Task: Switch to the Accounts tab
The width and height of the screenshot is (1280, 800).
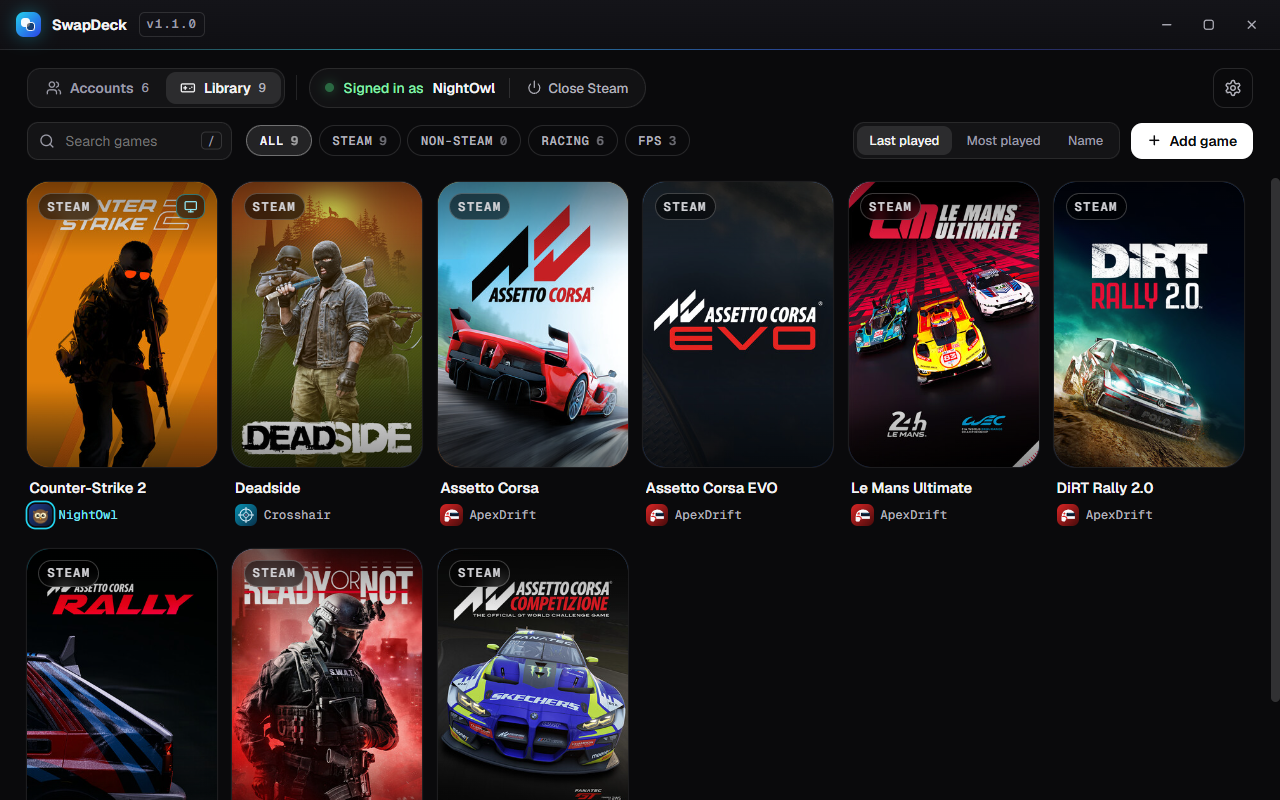Action: [x=97, y=88]
